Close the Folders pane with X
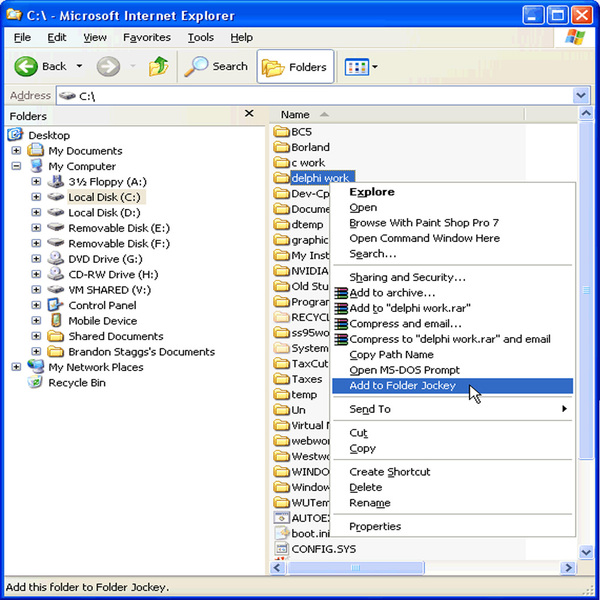Screen dimensions: 600x600 click(249, 114)
